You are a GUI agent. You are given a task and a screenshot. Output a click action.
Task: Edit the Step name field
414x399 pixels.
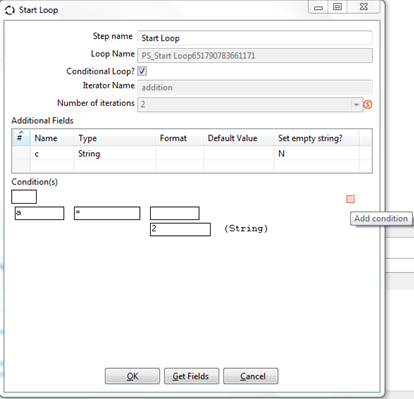(x=255, y=38)
